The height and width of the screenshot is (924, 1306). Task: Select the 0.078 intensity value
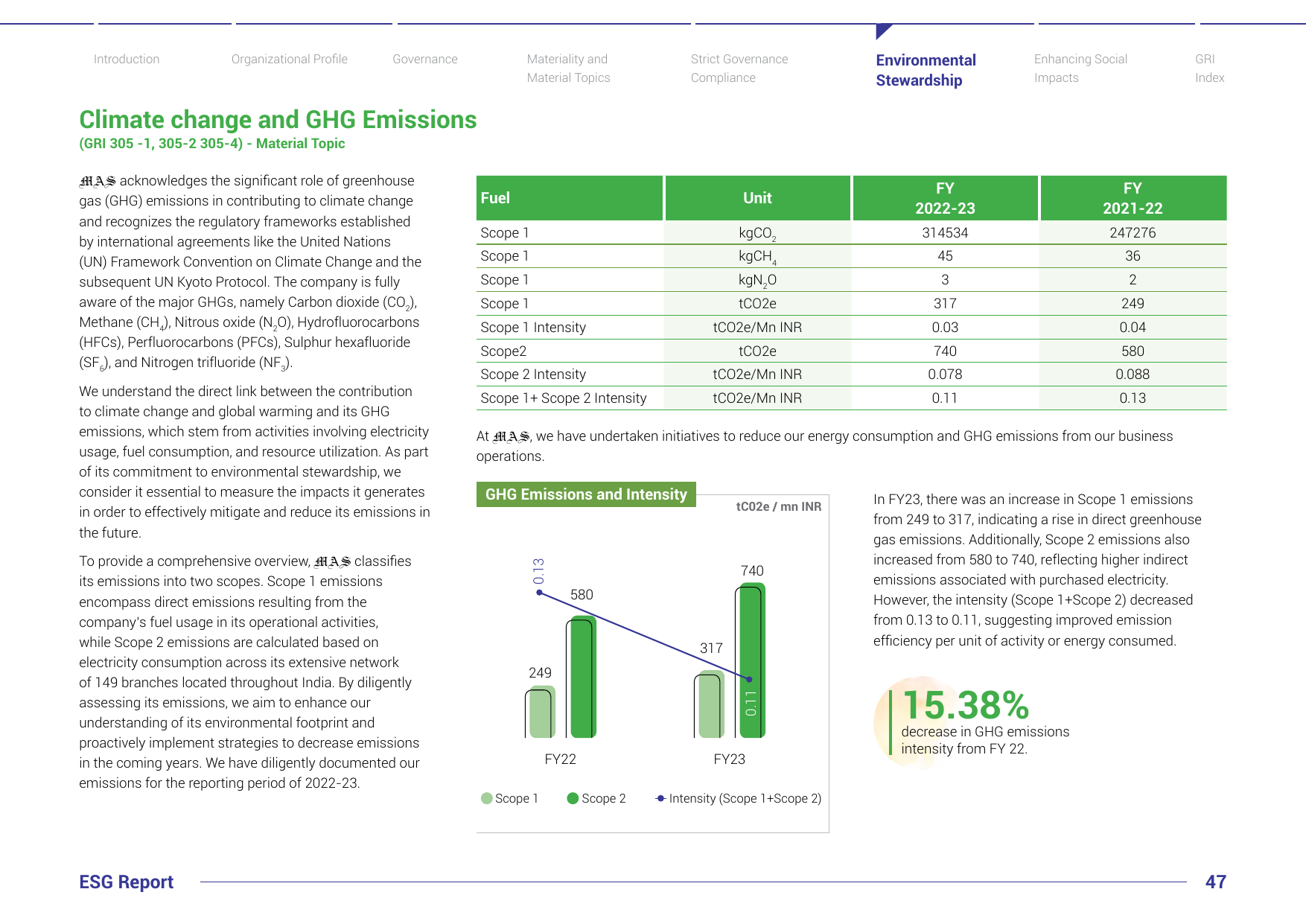(945, 375)
